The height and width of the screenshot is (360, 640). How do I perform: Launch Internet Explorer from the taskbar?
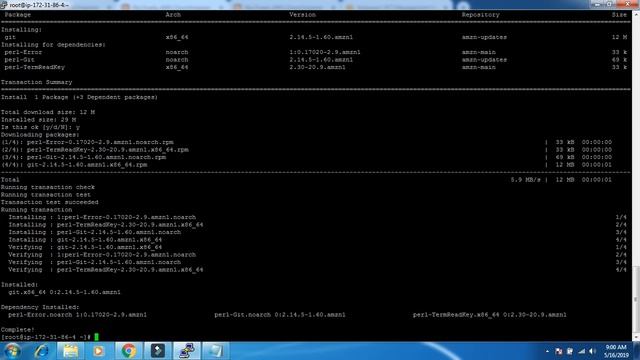coord(41,351)
